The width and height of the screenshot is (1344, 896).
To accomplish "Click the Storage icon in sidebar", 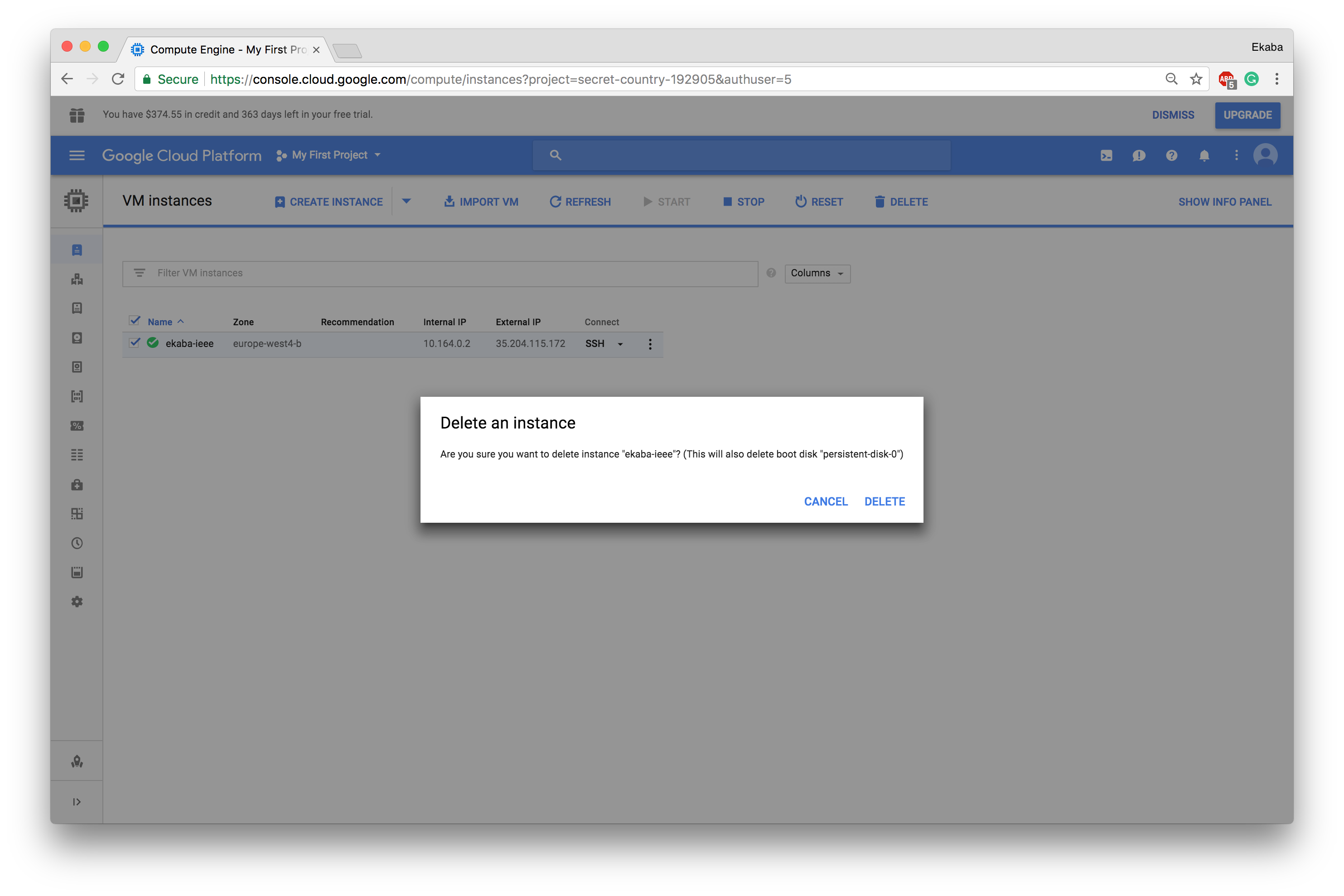I will 78,338.
